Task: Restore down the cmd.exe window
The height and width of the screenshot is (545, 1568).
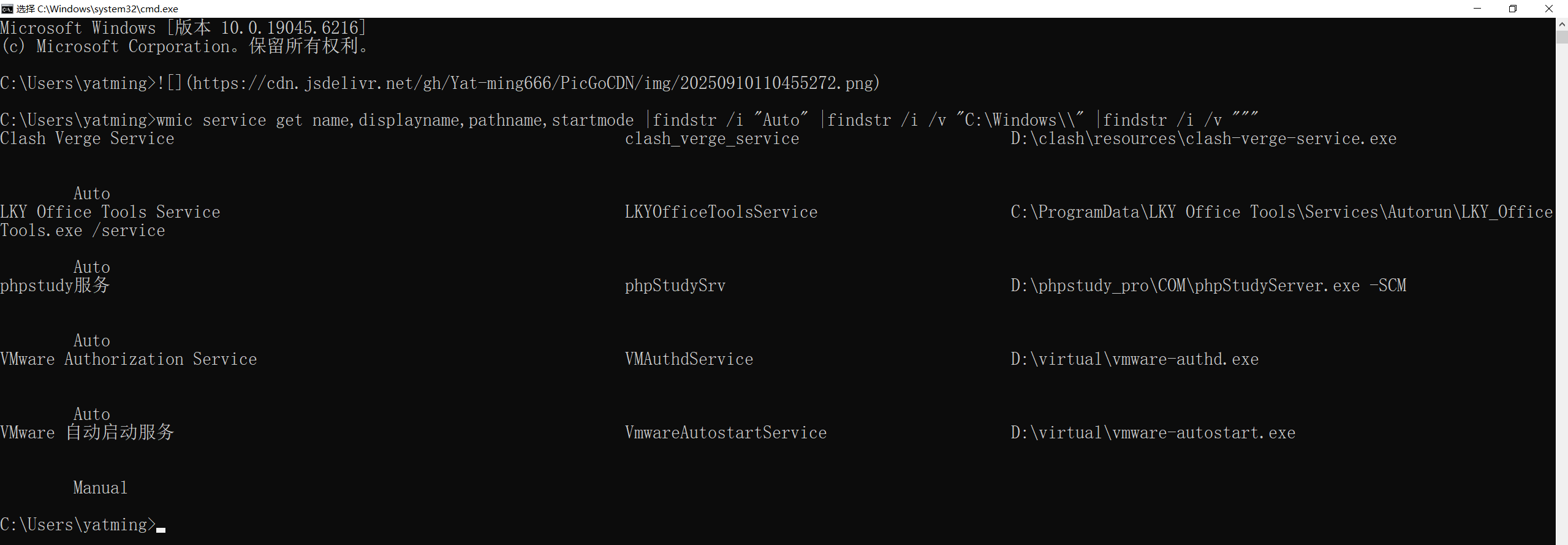Action: click(1513, 9)
